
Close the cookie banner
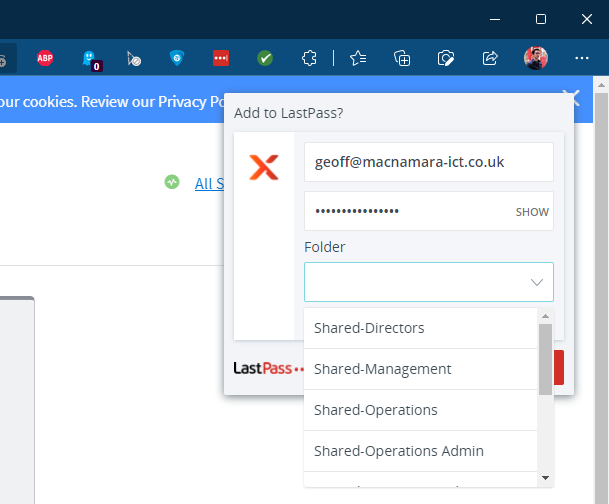click(x=575, y=97)
